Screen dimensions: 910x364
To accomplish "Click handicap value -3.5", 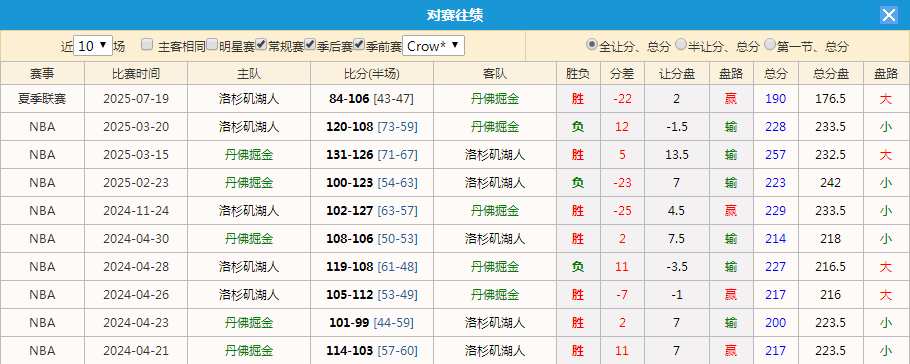I will click(x=677, y=266).
